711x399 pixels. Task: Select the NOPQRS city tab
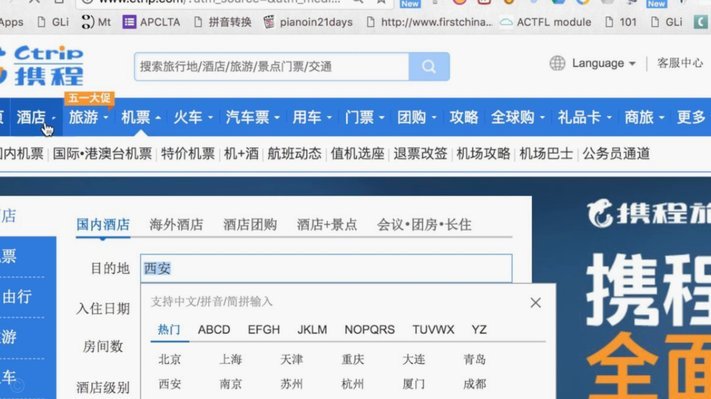pyautogui.click(x=370, y=330)
